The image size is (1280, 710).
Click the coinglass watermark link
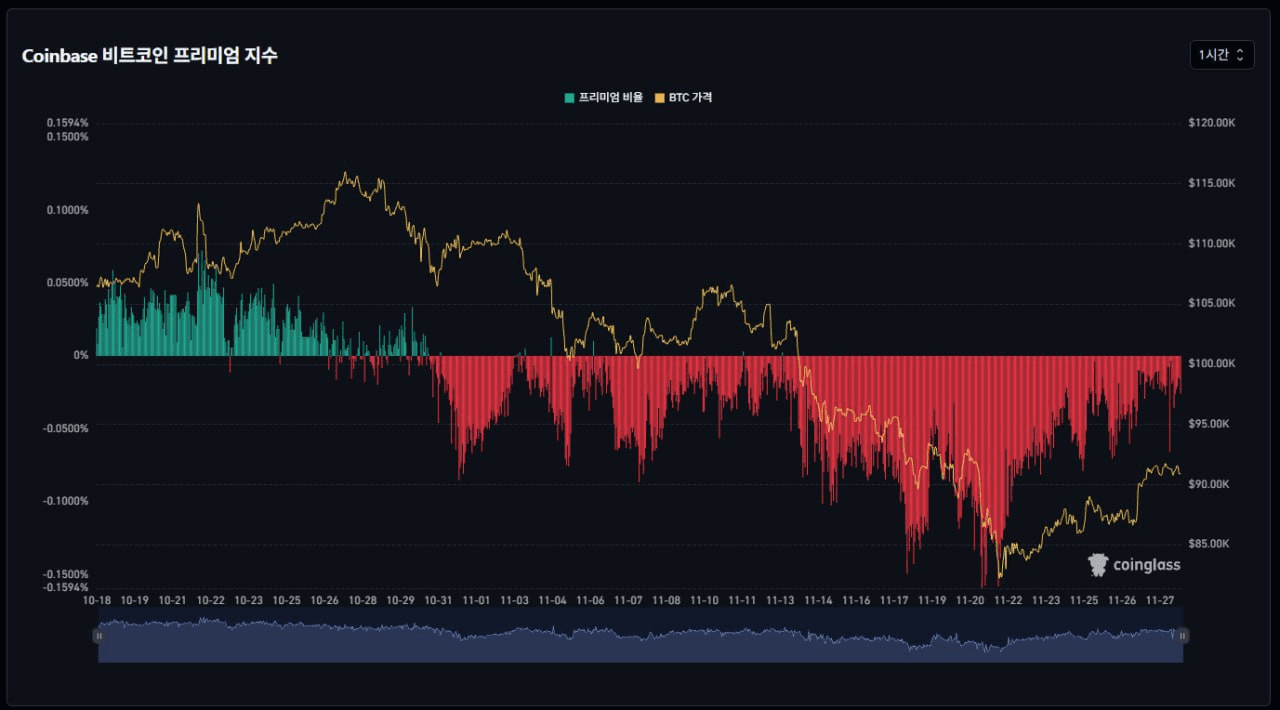click(x=1135, y=564)
